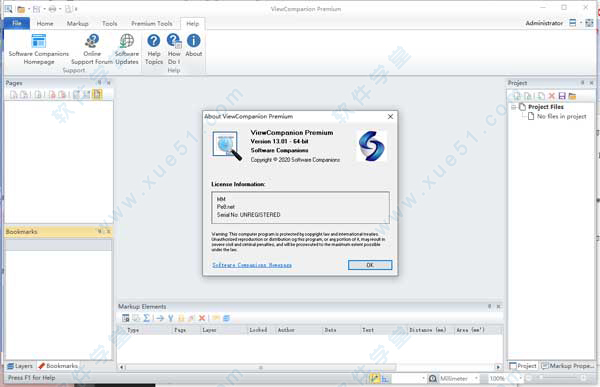Open the dropdown arrow next to open folder icon
The image size is (600, 387).
click(29, 9)
